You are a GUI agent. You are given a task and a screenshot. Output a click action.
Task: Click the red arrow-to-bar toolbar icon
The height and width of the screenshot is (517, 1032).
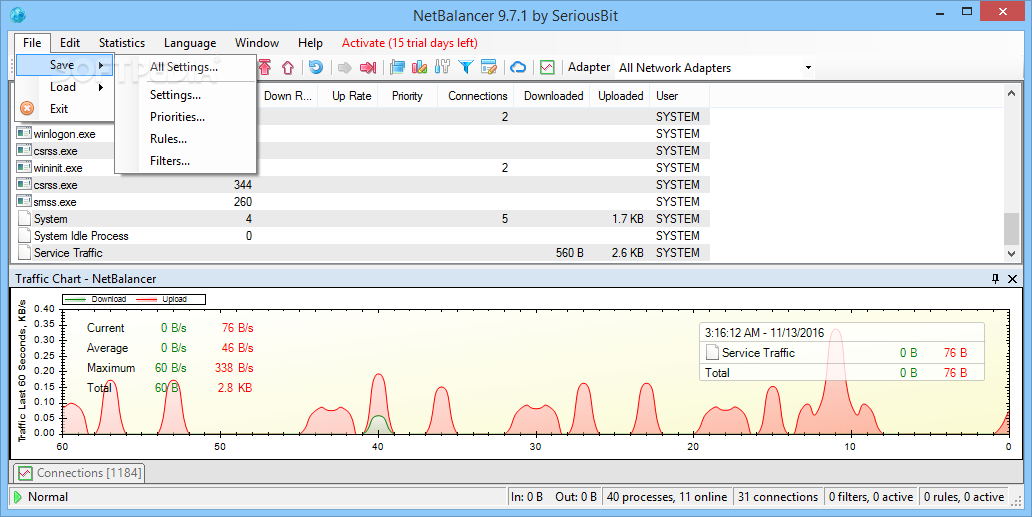point(368,67)
